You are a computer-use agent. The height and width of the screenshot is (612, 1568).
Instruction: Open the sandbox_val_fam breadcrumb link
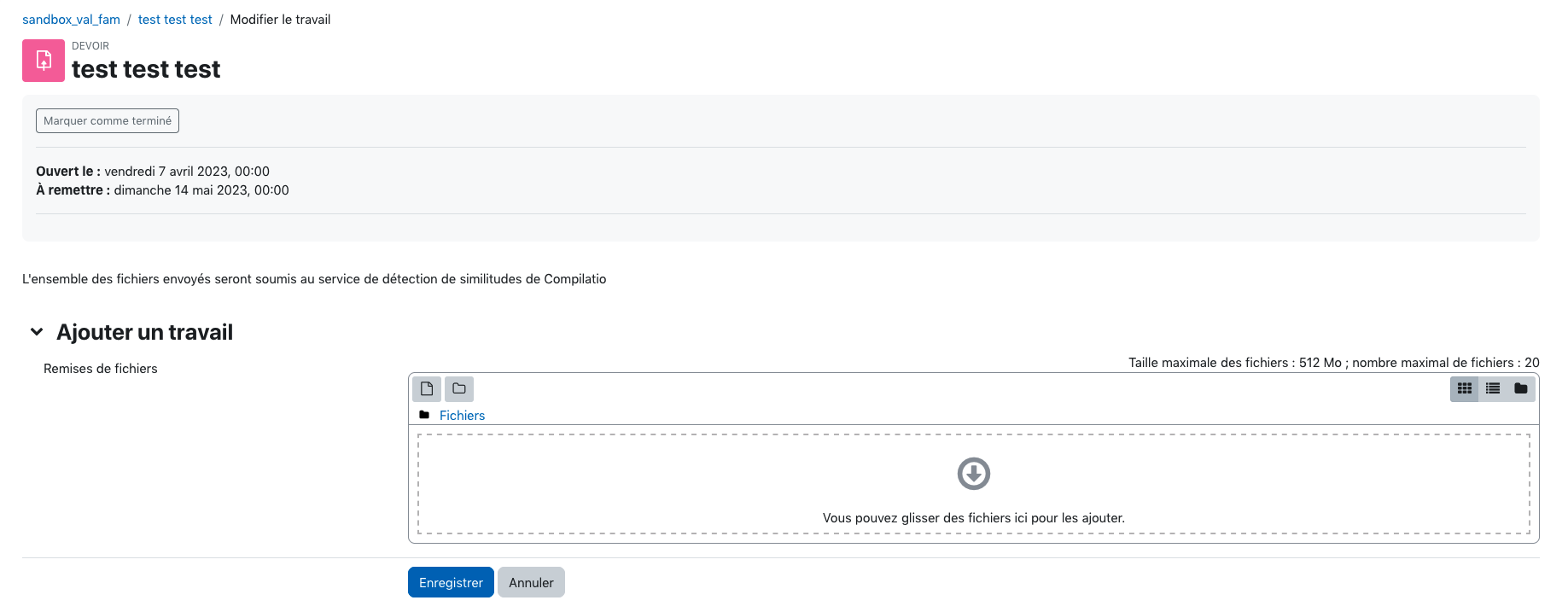coord(71,20)
